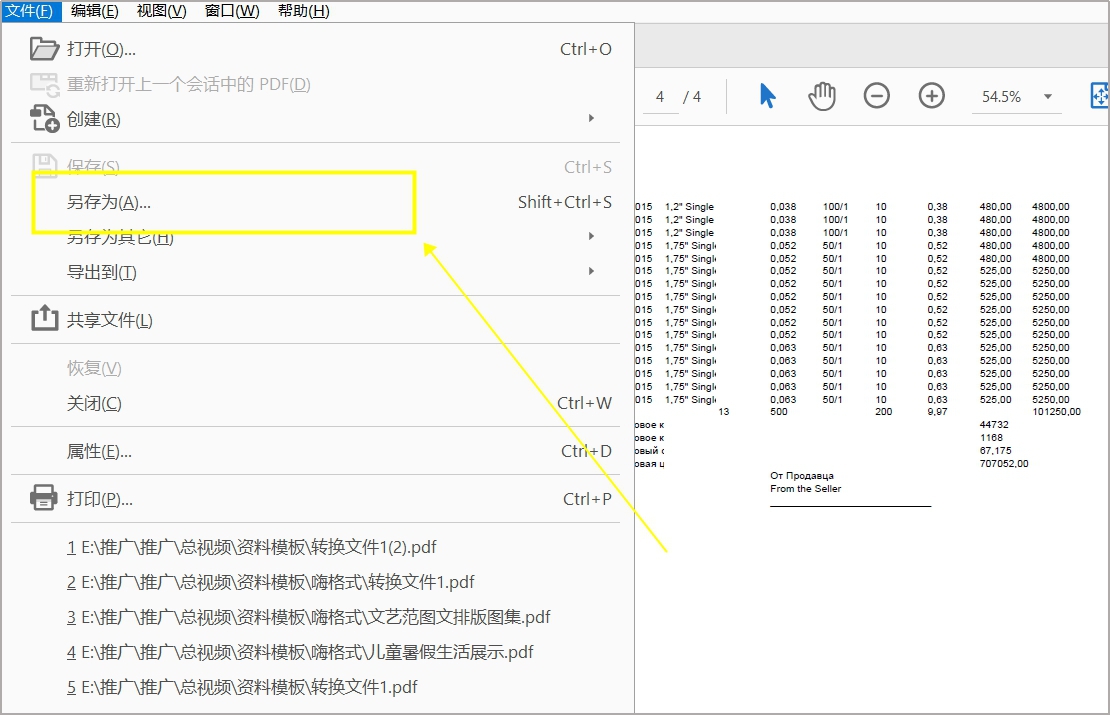1110x715 pixels.
Task: Click the blue fit-window icon on the right edge
Action: [1100, 95]
